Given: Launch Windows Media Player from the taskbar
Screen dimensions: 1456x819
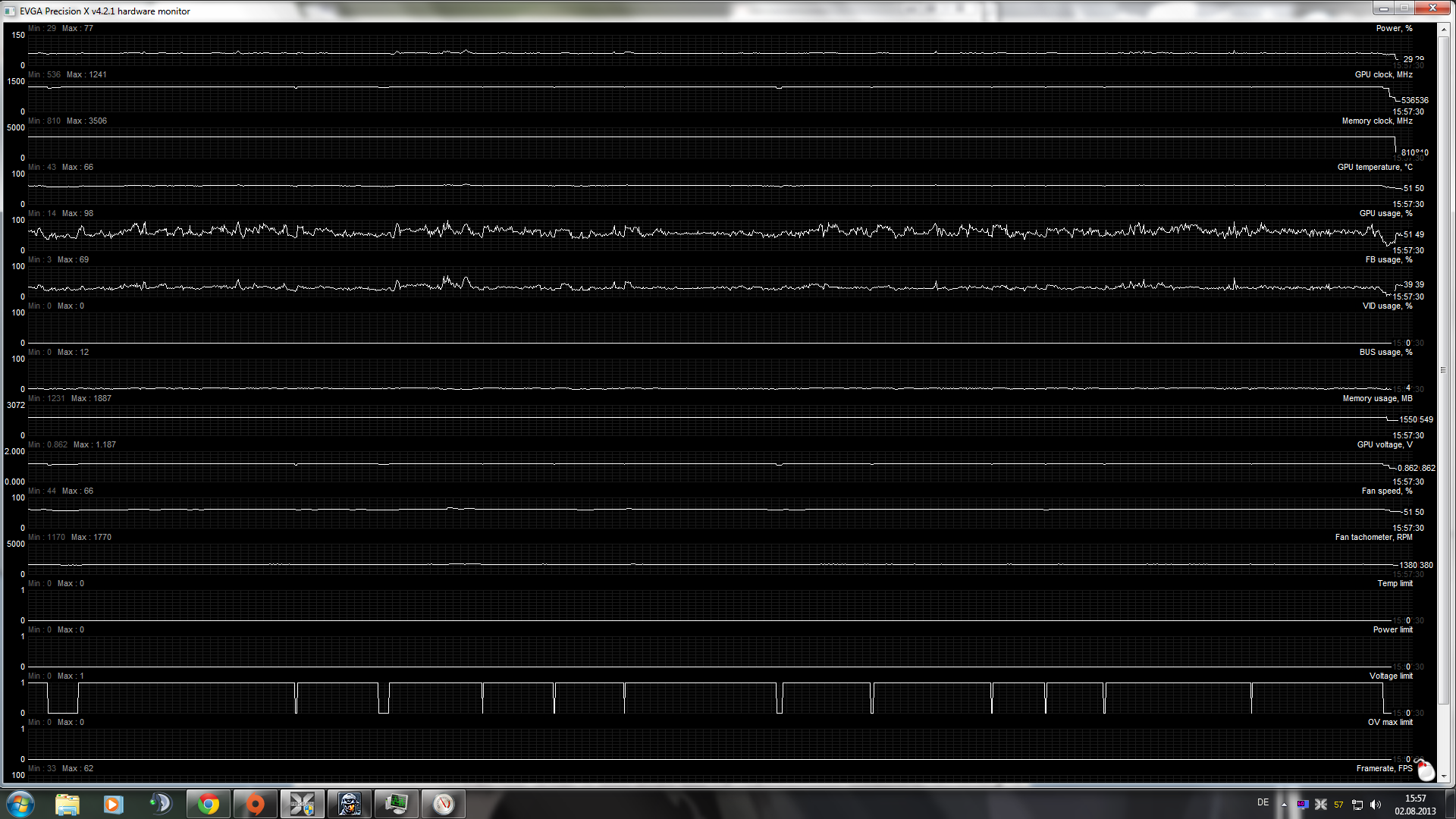Looking at the screenshot, I should tap(114, 804).
